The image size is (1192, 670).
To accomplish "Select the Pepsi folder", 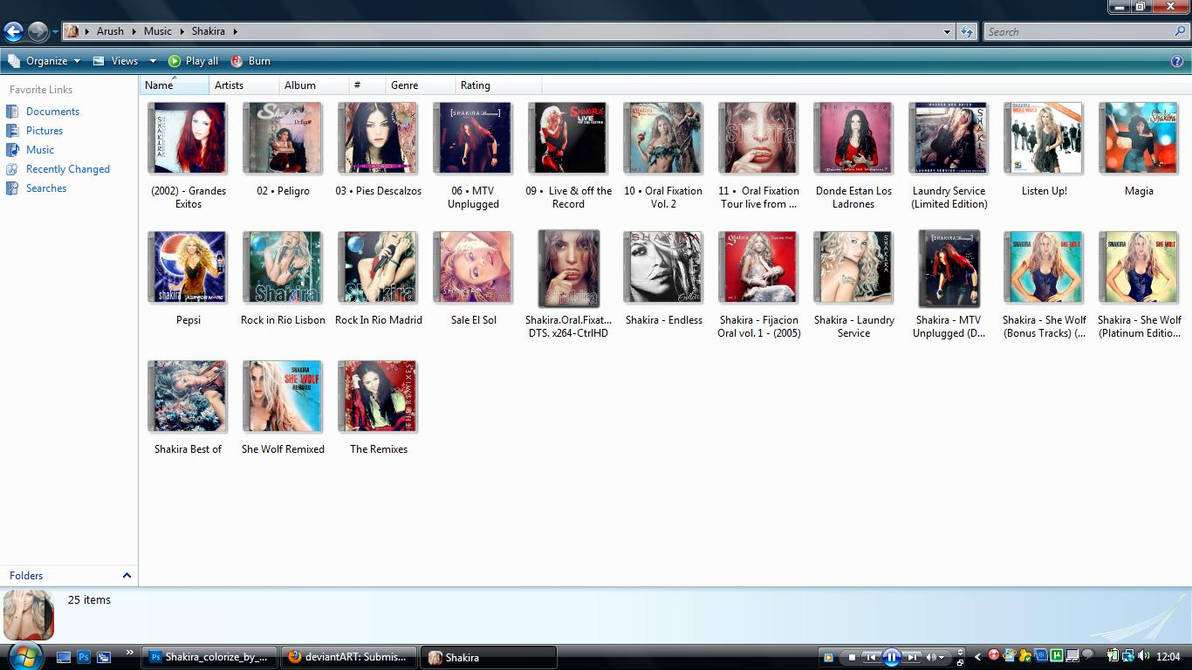I will click(x=188, y=279).
